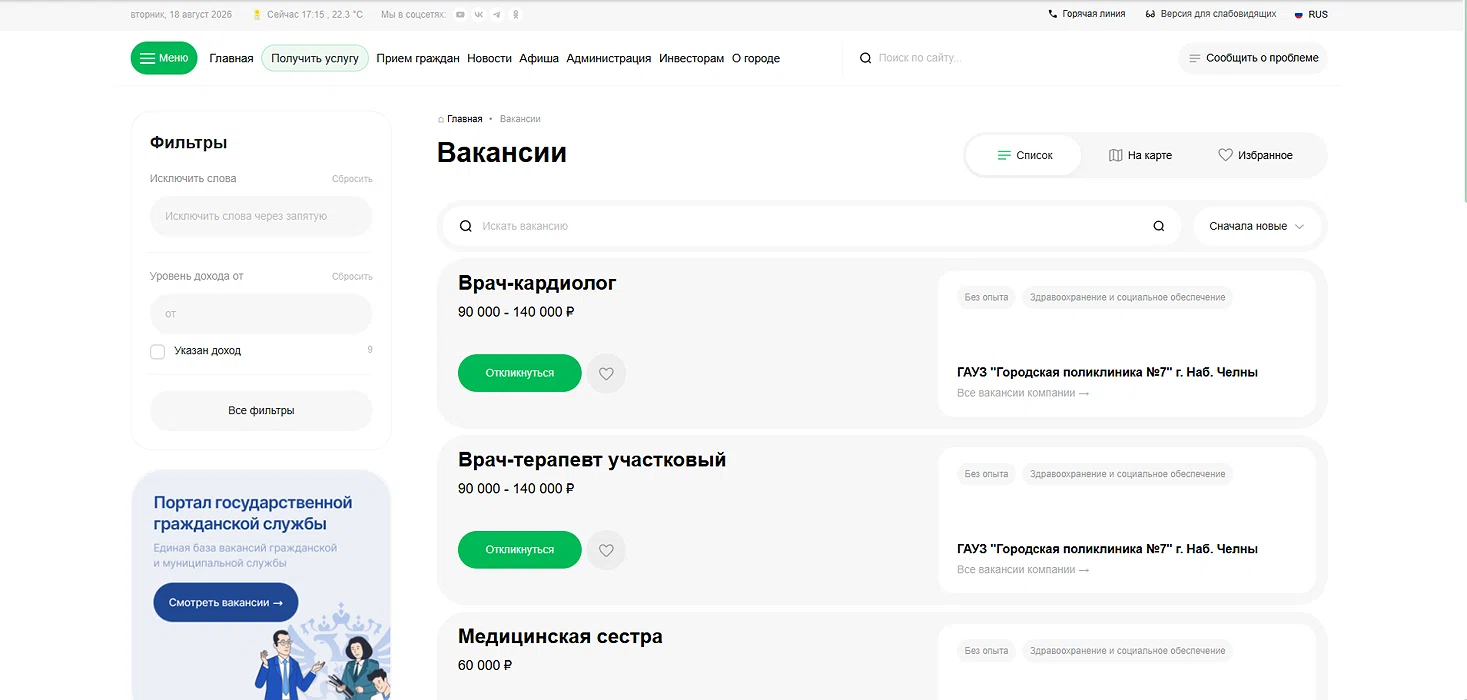Open Прием граждан section
Viewport: 1467px width, 700px height.
[x=418, y=58]
